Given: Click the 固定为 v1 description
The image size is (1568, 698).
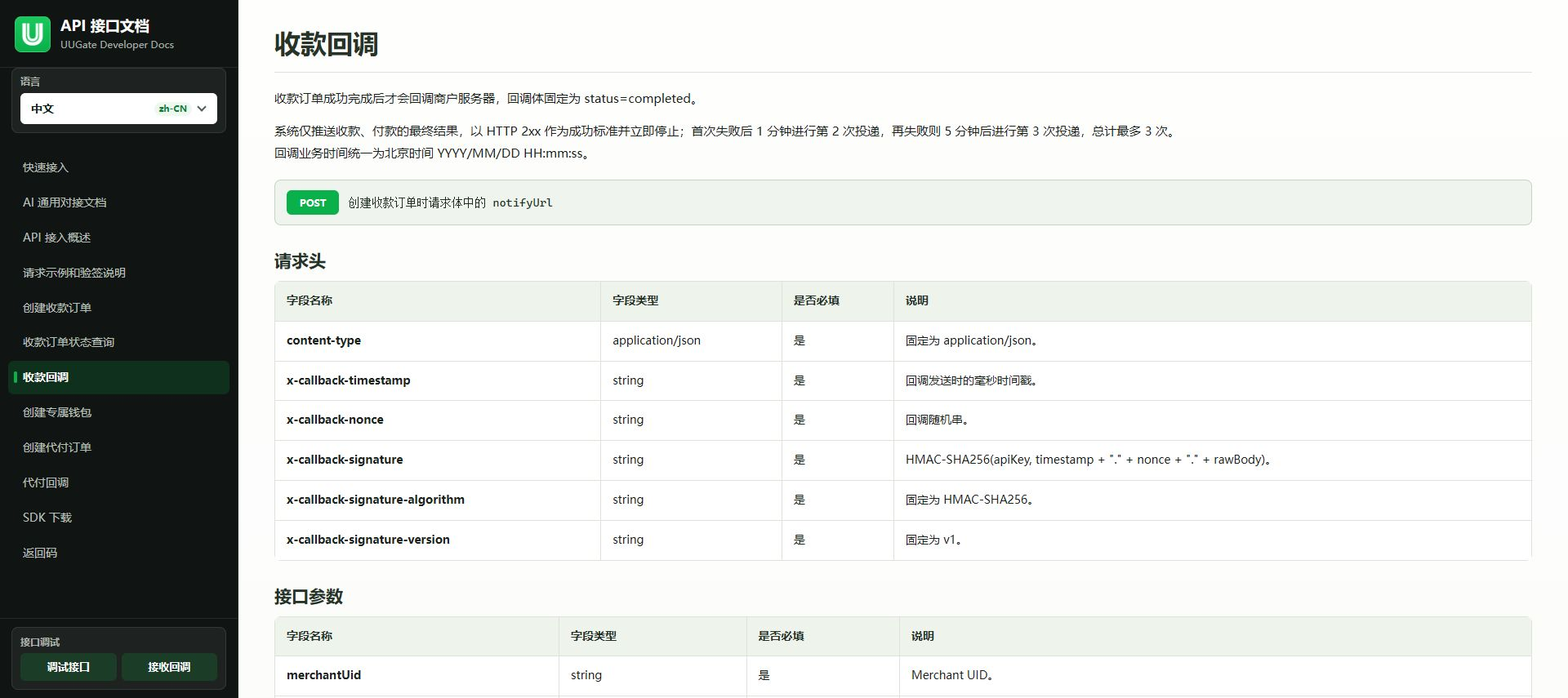Looking at the screenshot, I should 933,540.
